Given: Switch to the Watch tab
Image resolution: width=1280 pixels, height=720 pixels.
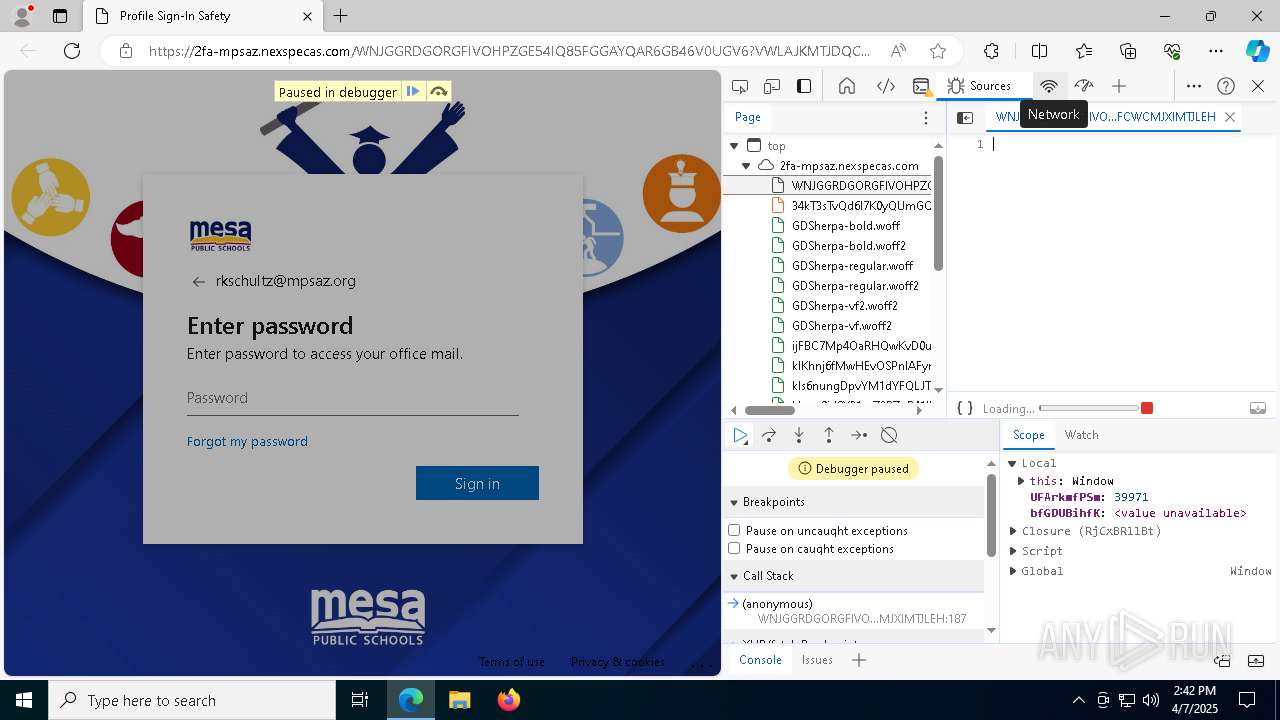Looking at the screenshot, I should pos(1081,435).
